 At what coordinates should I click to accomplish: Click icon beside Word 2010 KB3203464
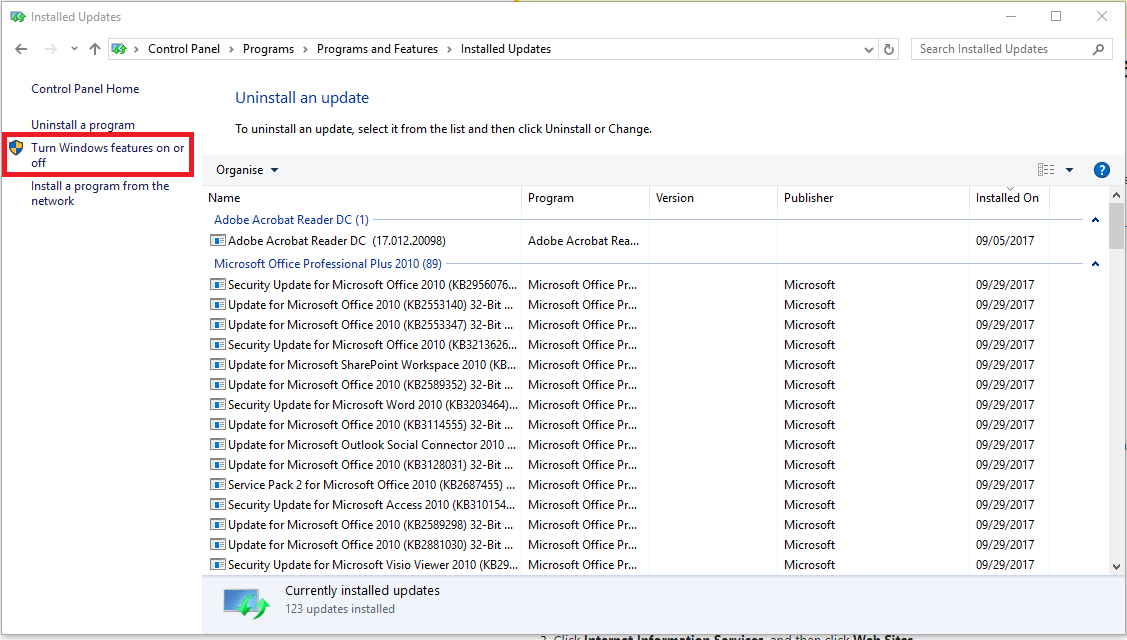pos(217,404)
